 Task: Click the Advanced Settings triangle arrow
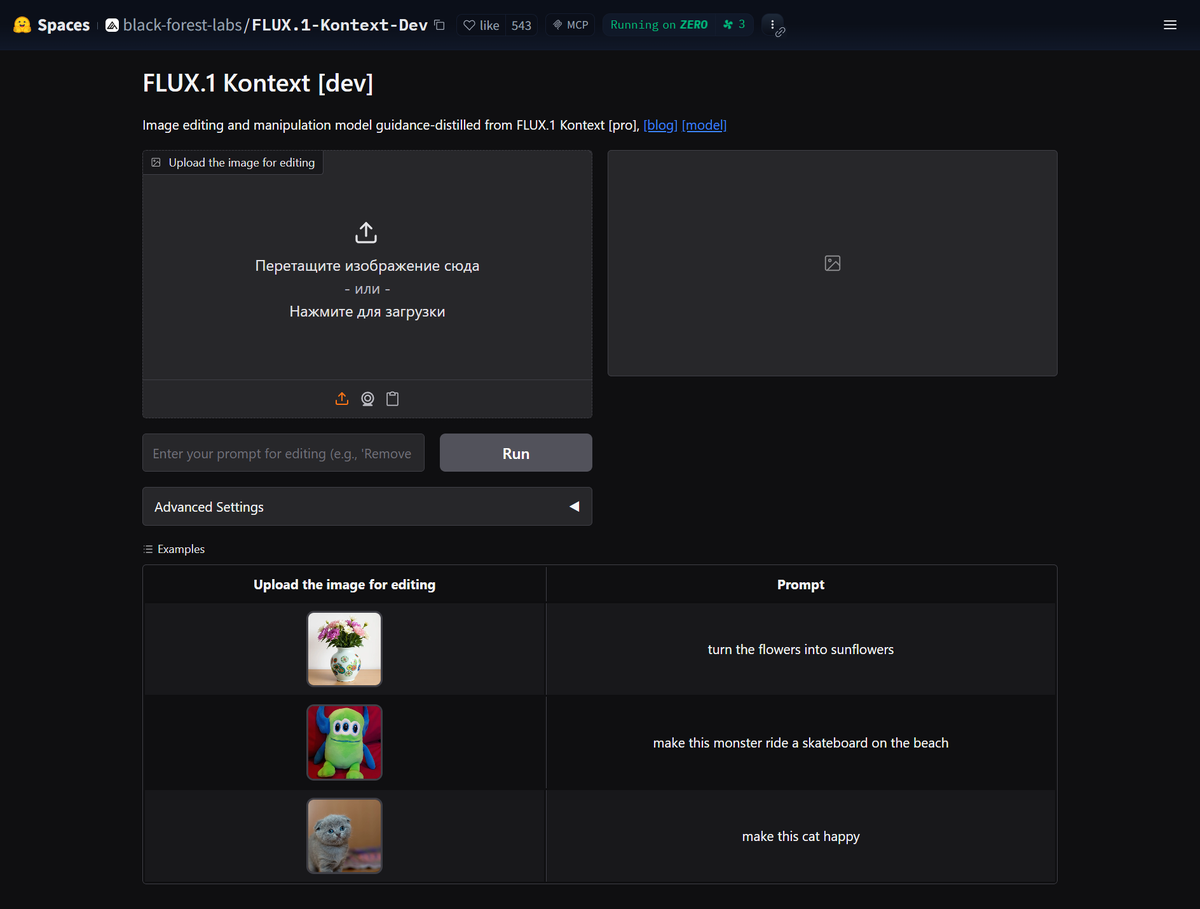coord(574,507)
